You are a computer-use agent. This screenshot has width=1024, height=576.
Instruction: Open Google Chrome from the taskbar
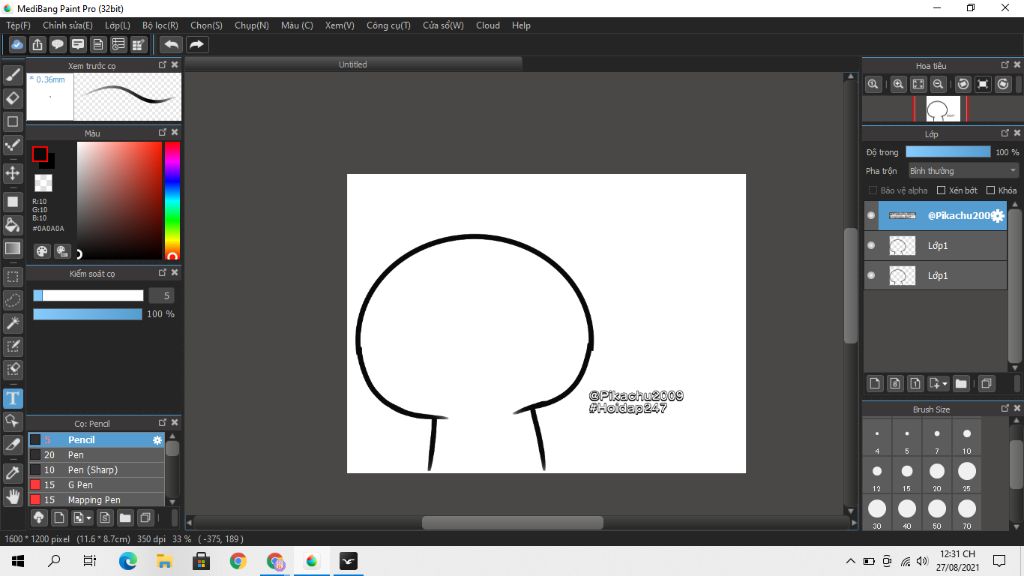[238, 561]
